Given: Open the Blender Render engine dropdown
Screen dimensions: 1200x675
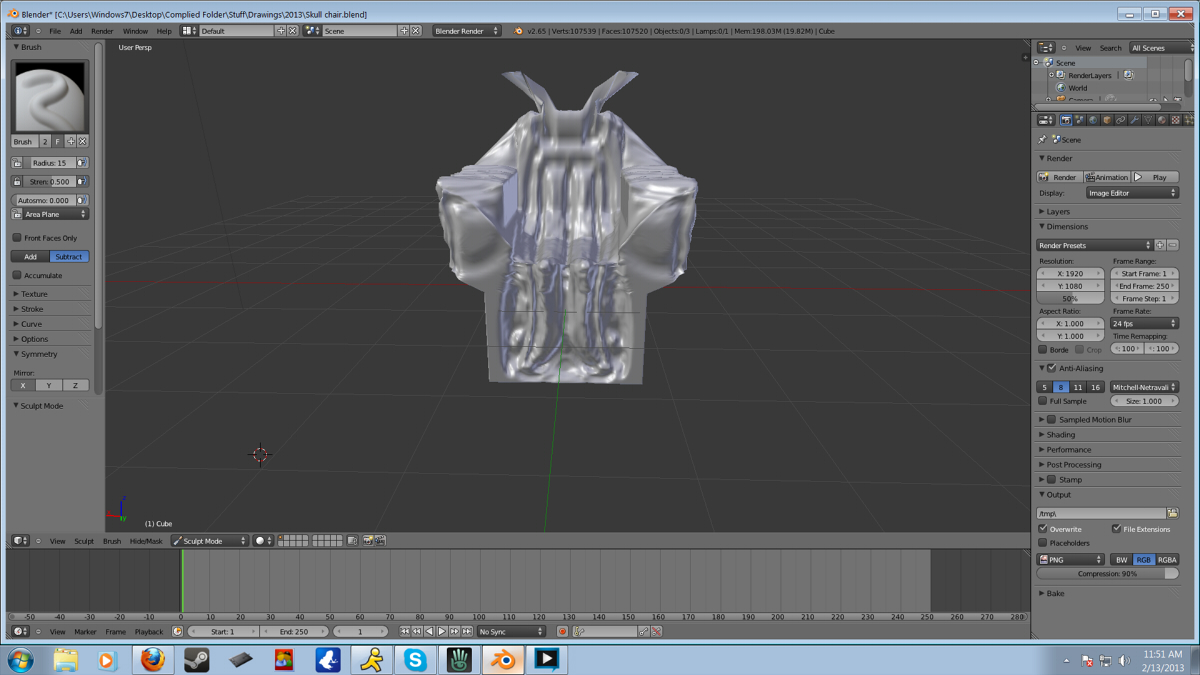Looking at the screenshot, I should coord(466,31).
